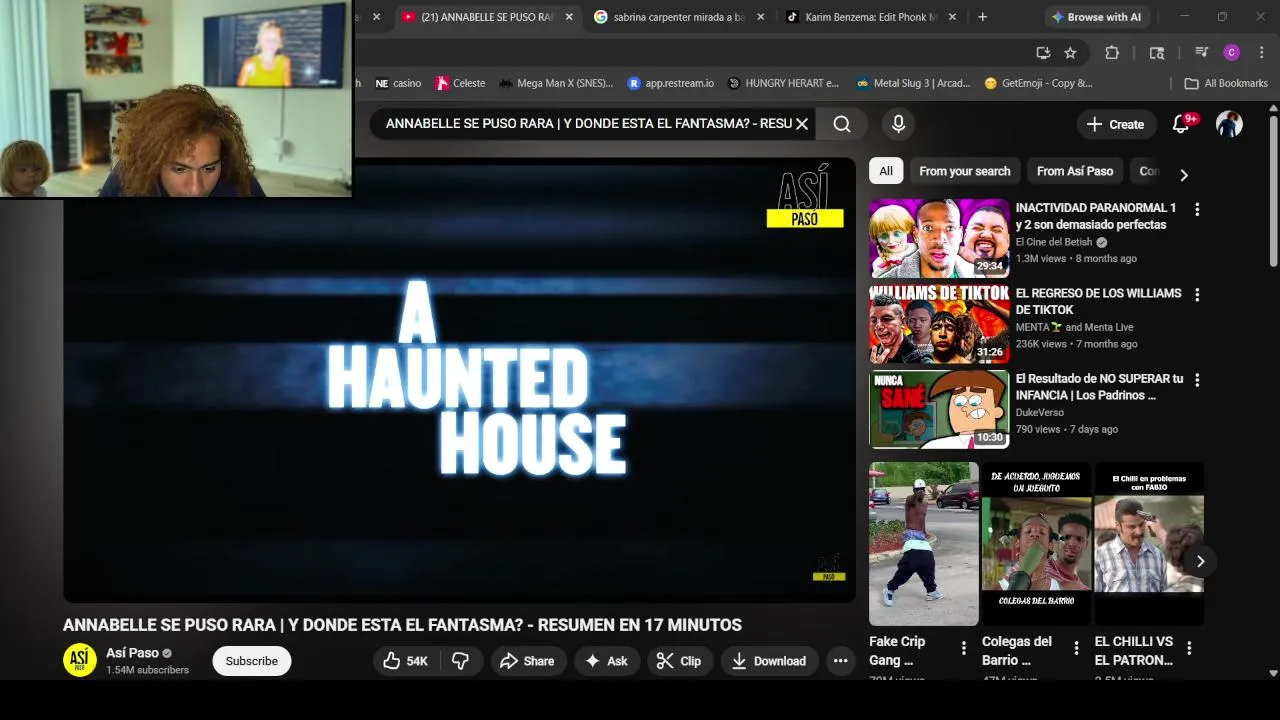Open the Celeste bookmark

[x=460, y=83]
